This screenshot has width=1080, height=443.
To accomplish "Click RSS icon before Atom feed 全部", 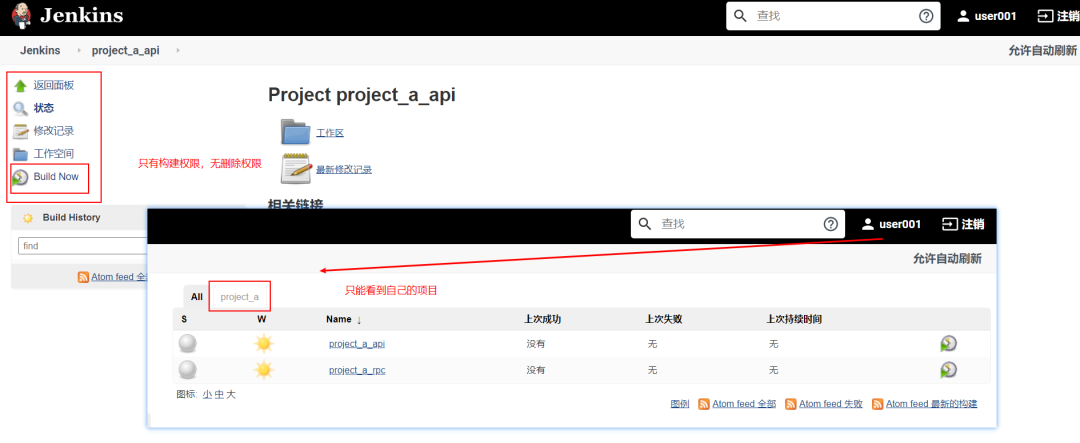I will point(704,404).
